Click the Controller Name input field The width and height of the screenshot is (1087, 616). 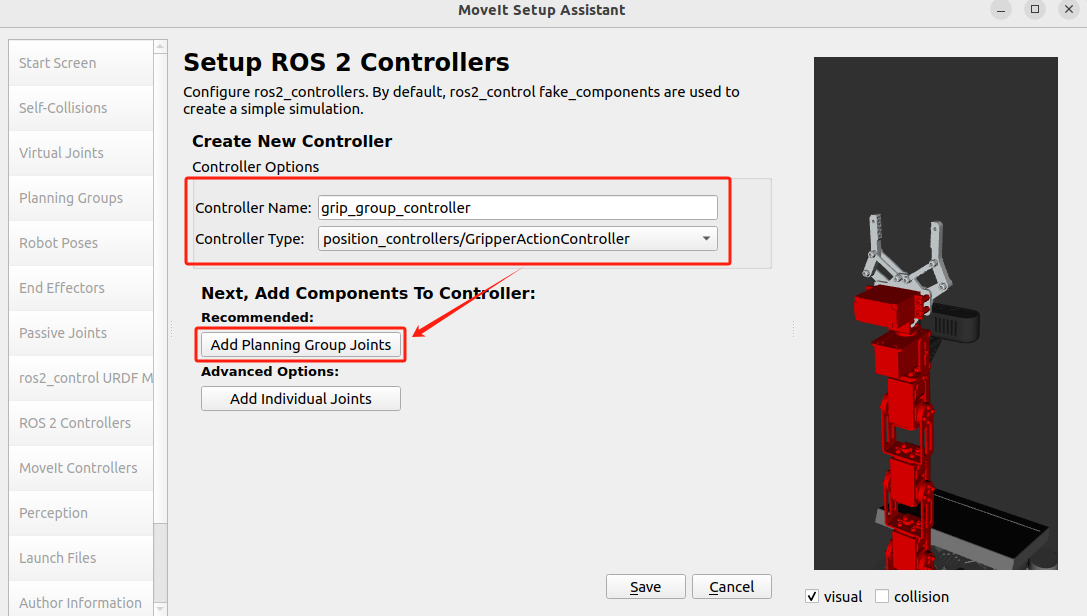coord(518,208)
